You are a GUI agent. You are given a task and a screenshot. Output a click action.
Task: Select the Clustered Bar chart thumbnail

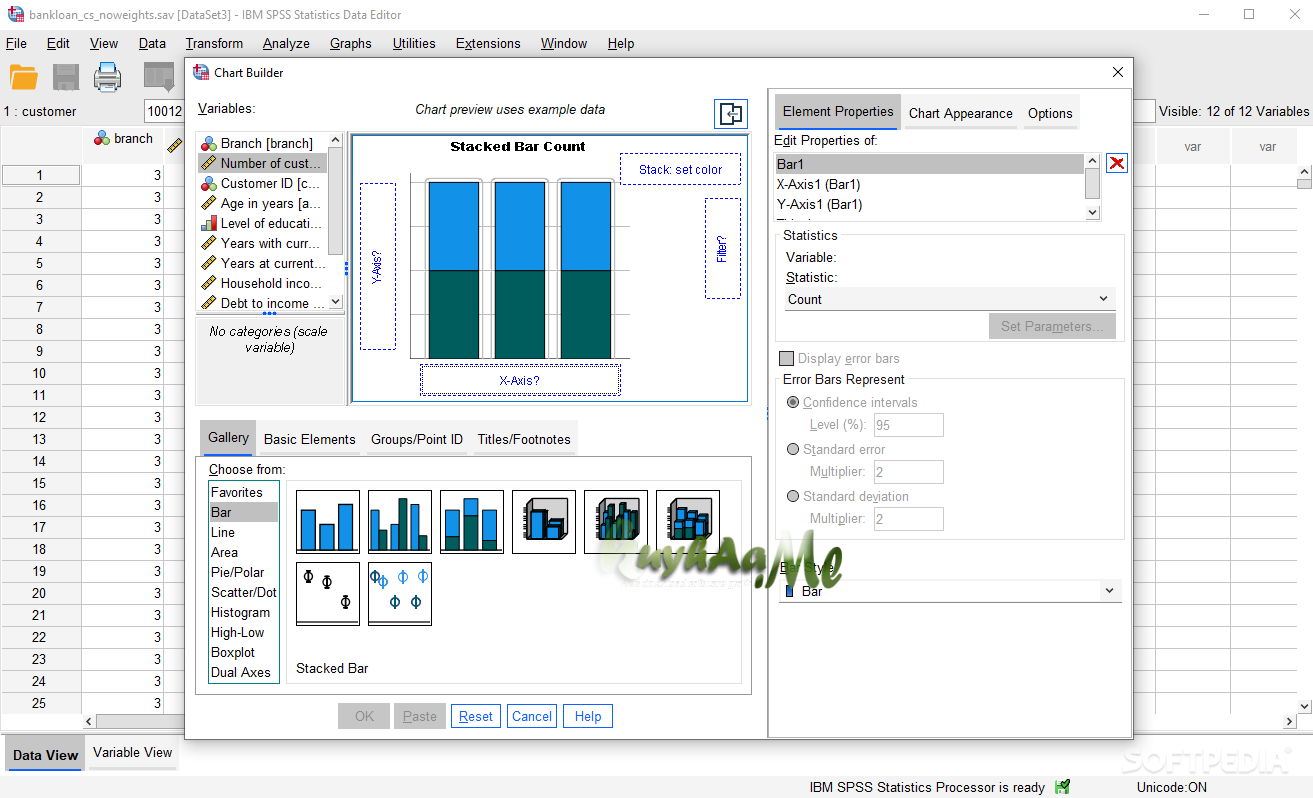400,522
